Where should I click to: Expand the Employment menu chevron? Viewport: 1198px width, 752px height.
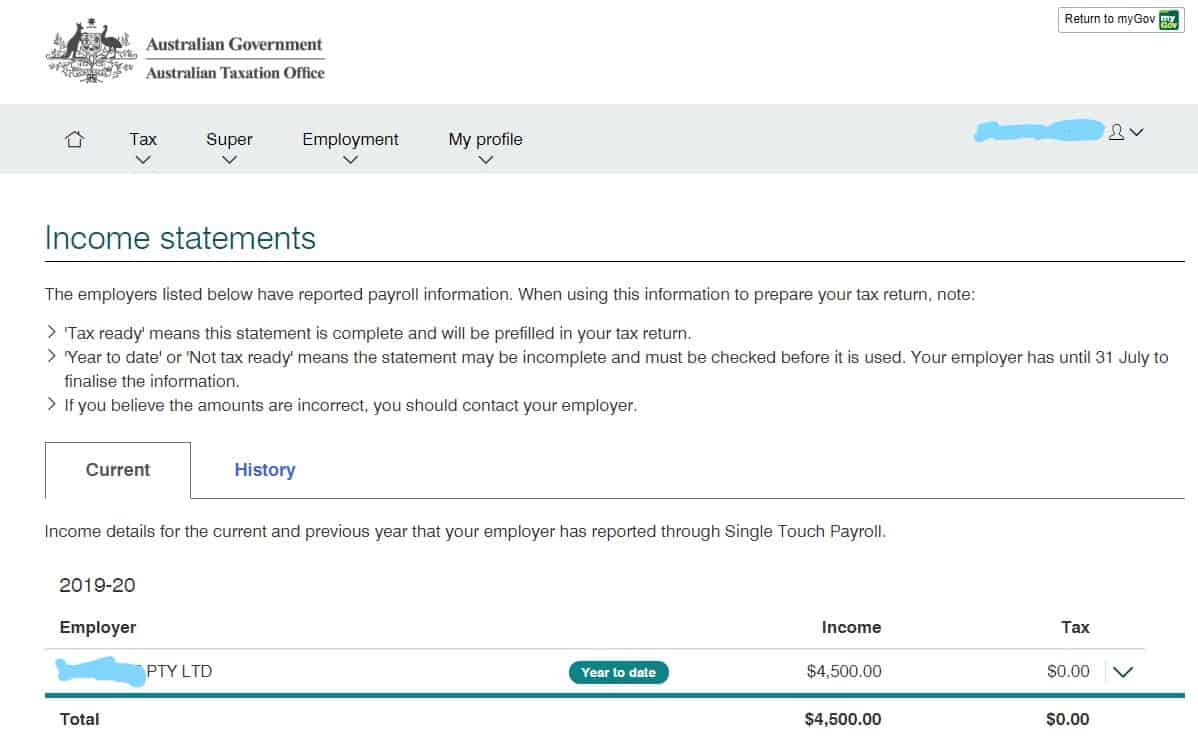(350, 160)
